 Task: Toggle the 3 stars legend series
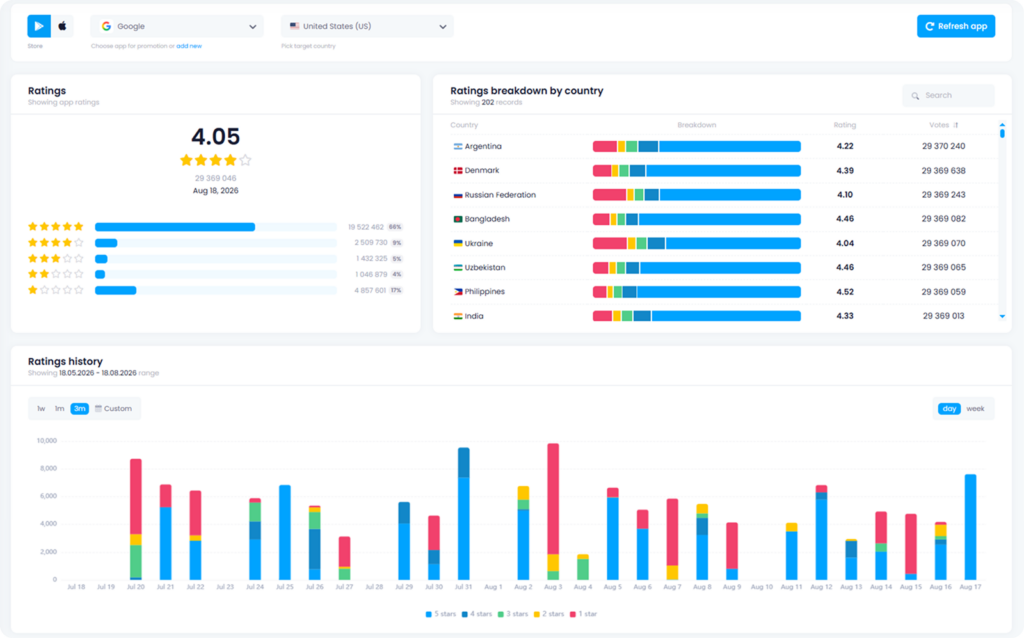pos(513,614)
